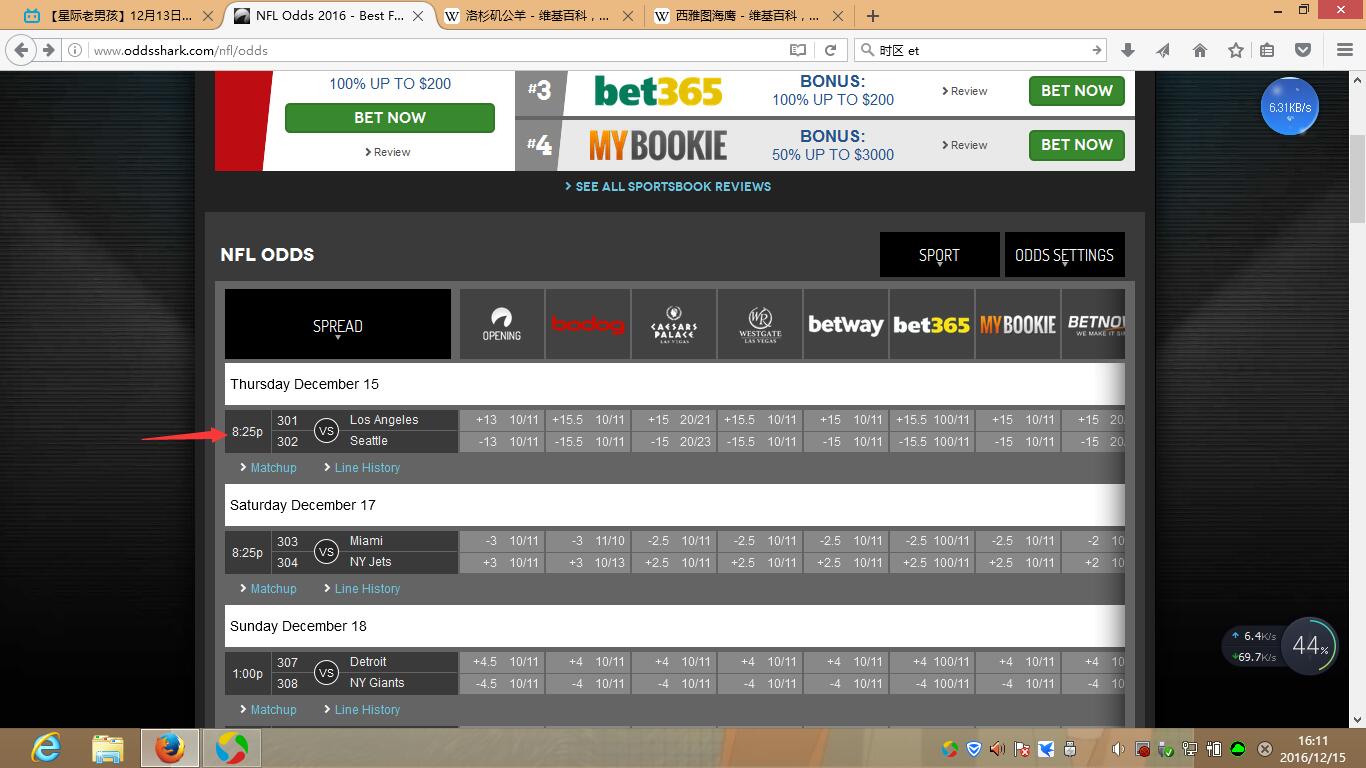Screen dimensions: 1366x768
Task: Click the blue network speed floating ball
Action: [x=1290, y=107]
